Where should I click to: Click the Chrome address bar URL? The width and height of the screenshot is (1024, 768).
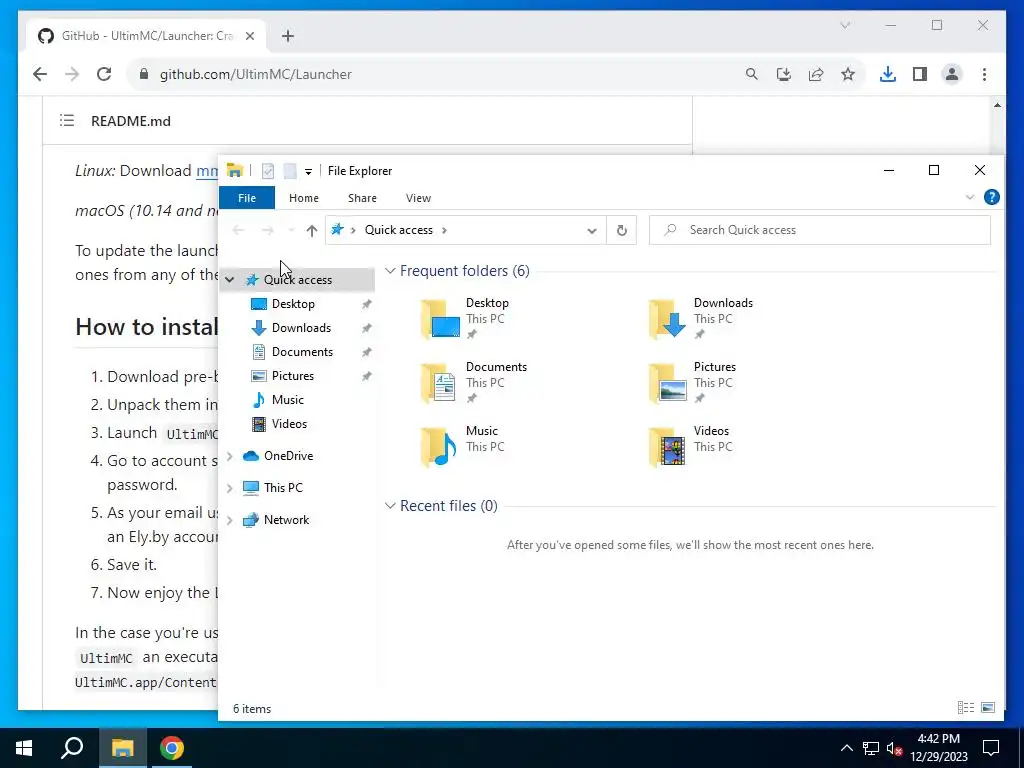coord(256,74)
